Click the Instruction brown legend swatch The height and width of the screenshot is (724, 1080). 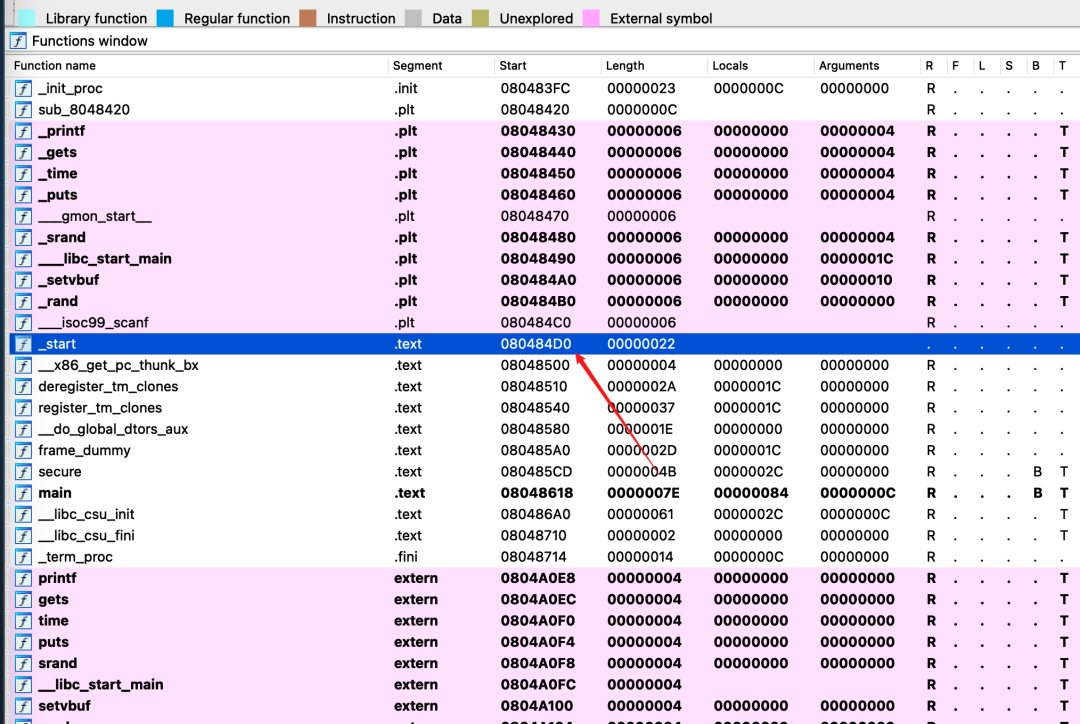tap(308, 18)
